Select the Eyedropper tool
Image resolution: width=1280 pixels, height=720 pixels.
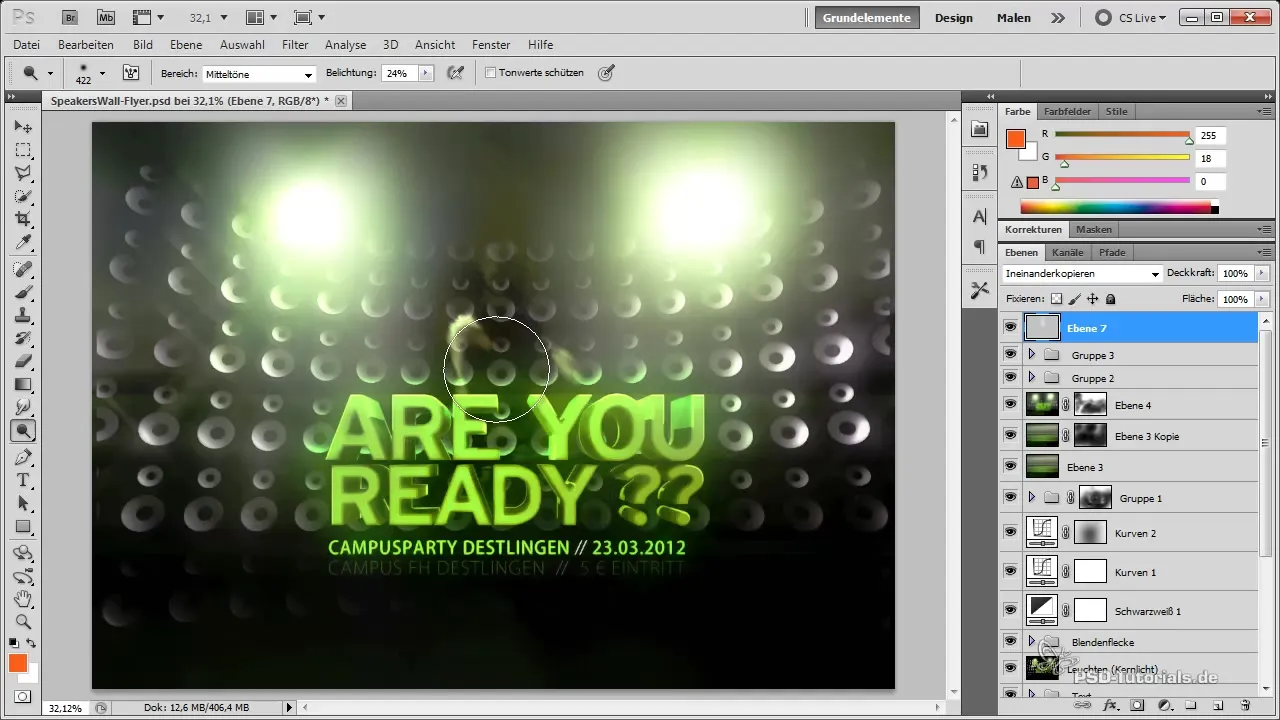(22, 244)
